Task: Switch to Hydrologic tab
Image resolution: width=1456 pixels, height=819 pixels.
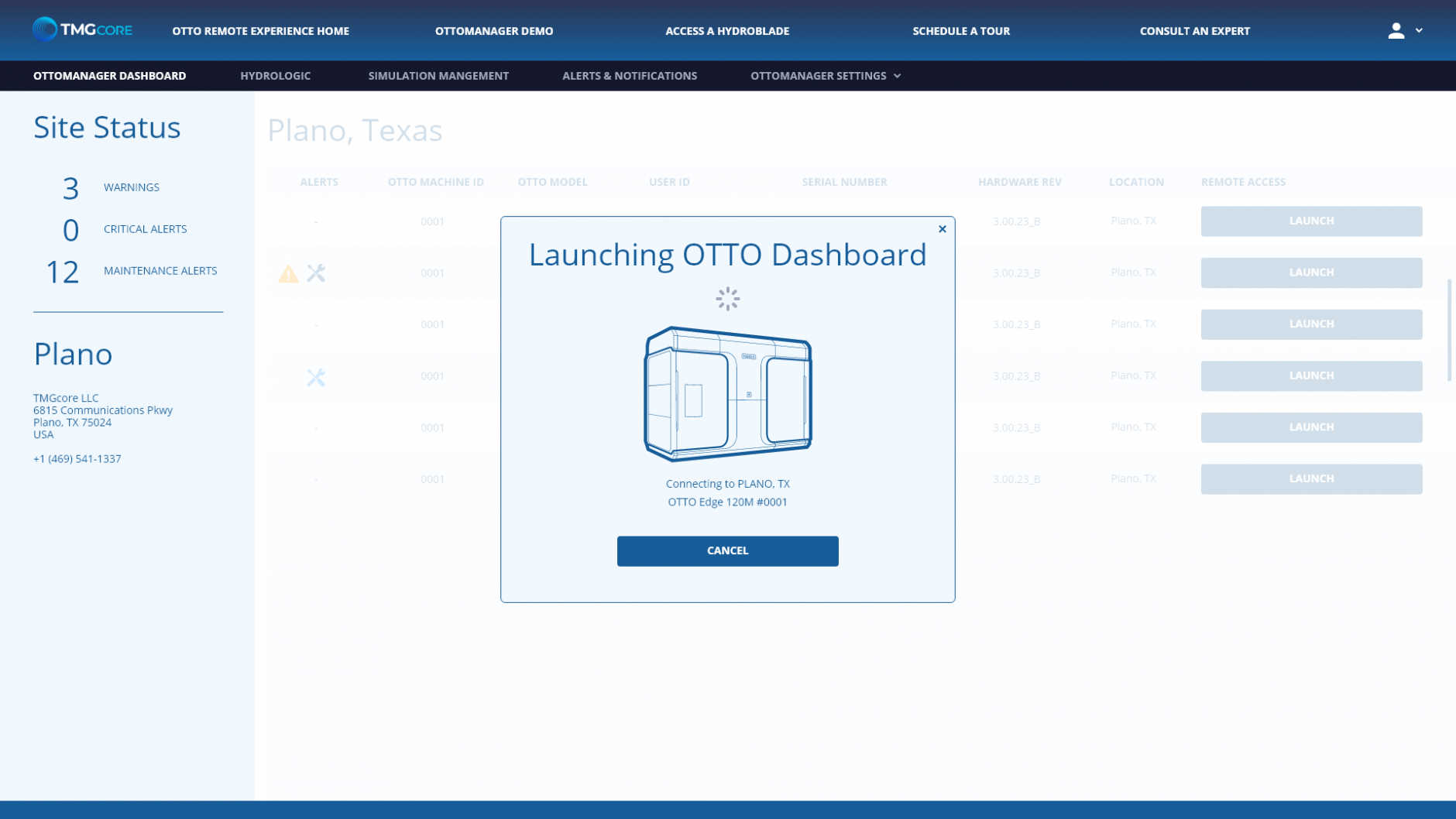Action: pos(275,76)
